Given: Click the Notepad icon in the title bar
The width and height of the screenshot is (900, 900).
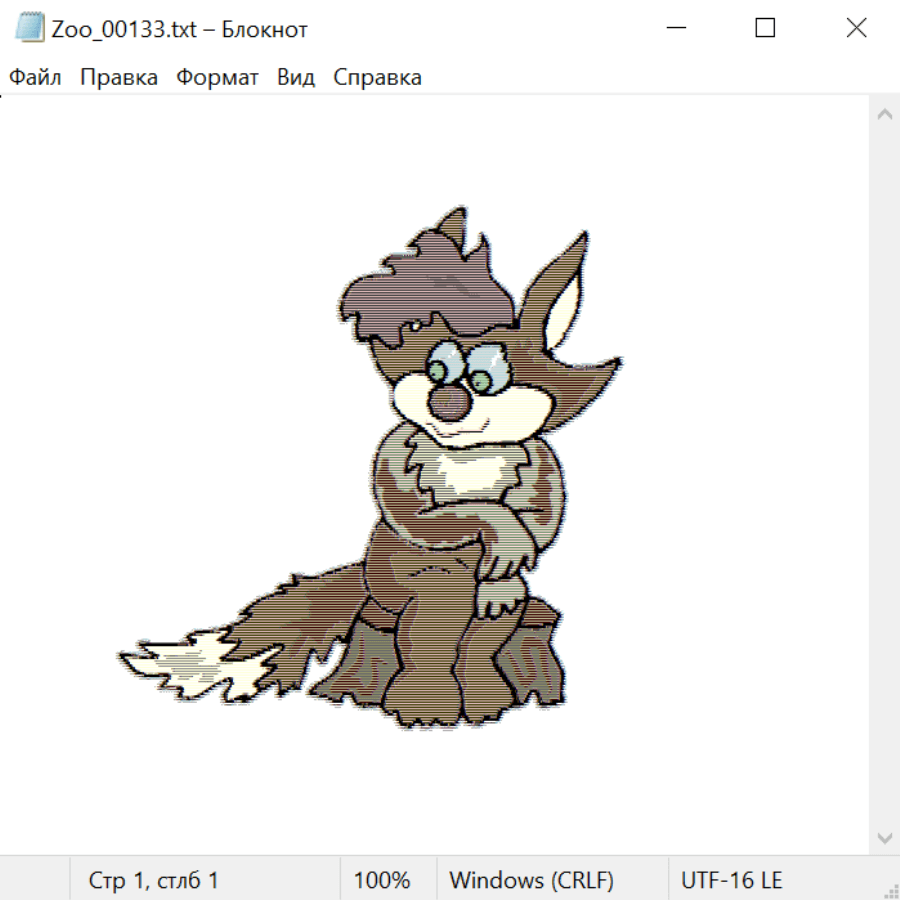Looking at the screenshot, I should point(29,28).
